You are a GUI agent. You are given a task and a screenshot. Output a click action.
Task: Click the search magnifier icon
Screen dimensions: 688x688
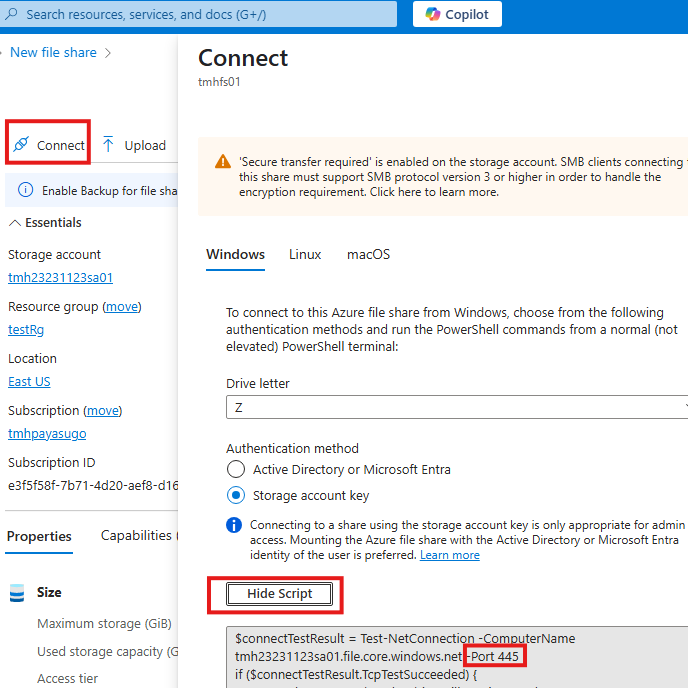coord(11,14)
